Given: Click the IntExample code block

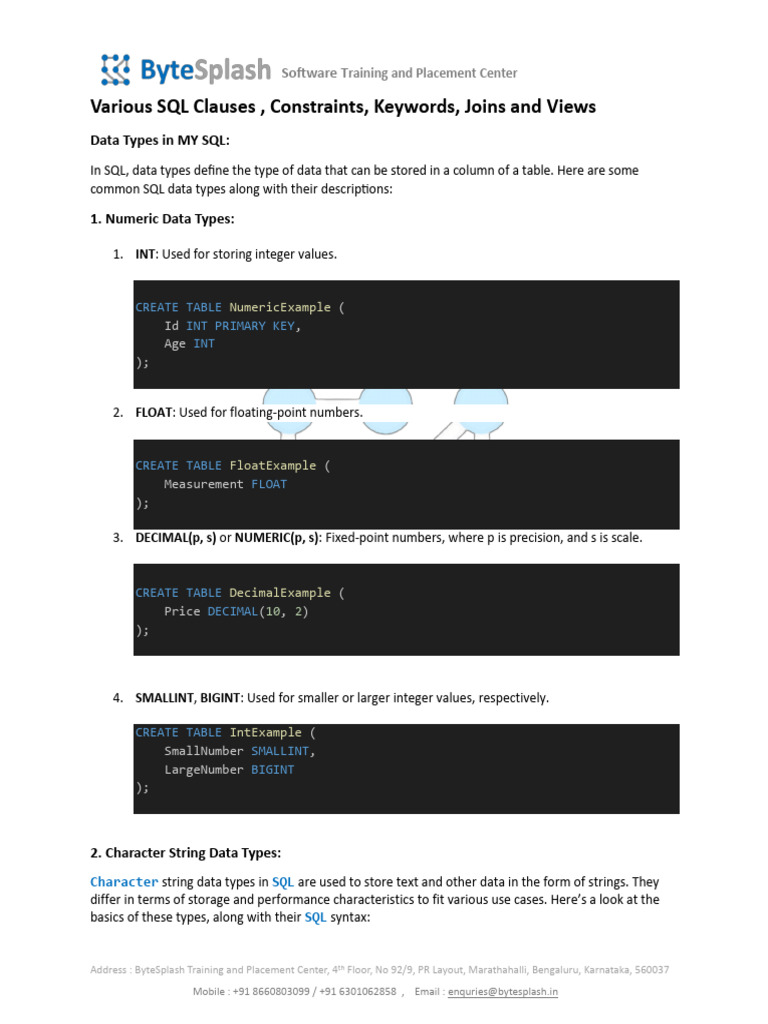Looking at the screenshot, I should click(x=406, y=769).
